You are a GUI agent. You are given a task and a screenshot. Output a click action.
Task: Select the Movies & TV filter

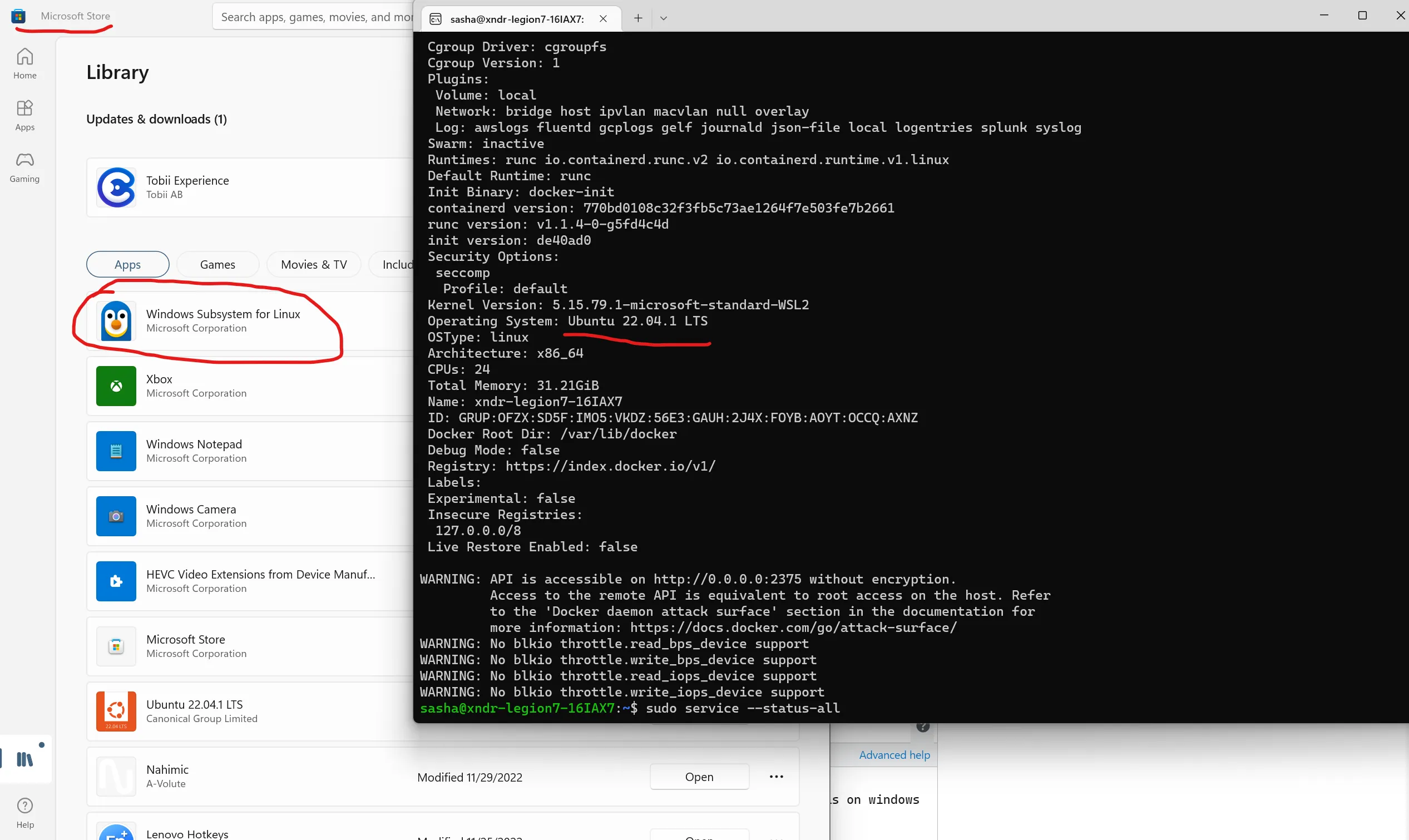[314, 264]
